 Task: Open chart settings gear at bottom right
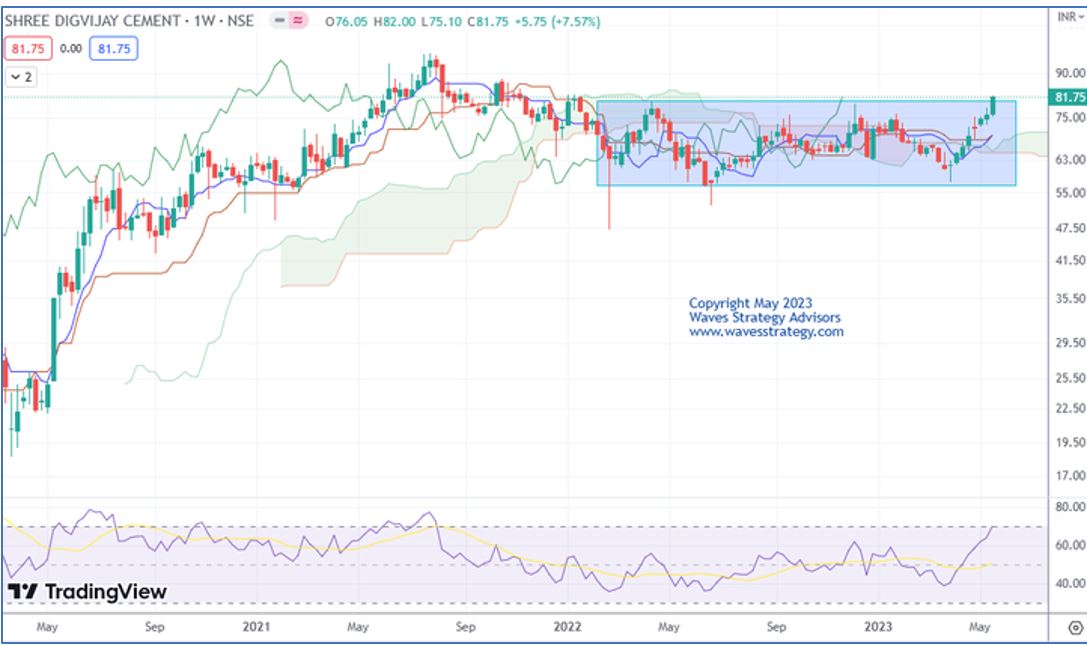1075,628
